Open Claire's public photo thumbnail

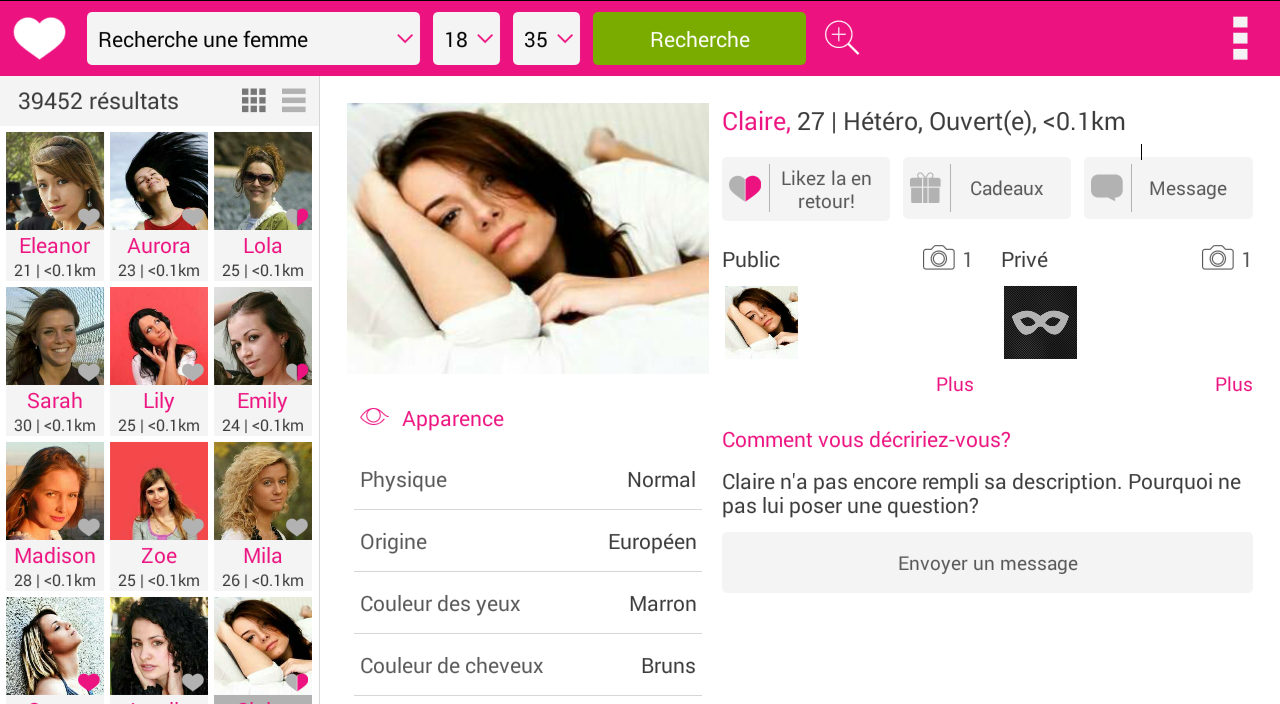(x=761, y=322)
